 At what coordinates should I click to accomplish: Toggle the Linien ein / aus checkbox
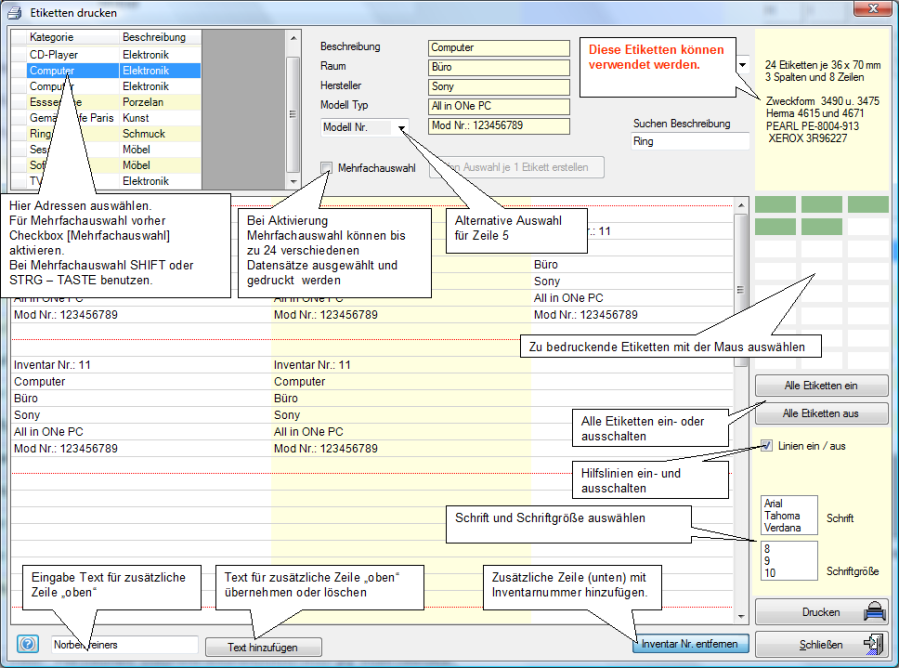[766, 446]
